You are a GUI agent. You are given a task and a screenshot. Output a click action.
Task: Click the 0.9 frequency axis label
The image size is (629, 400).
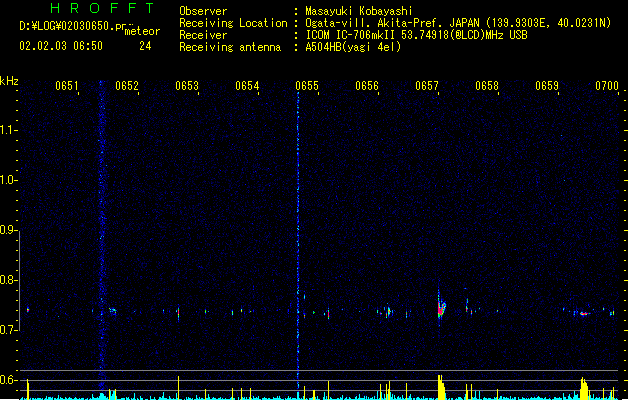coord(8,230)
